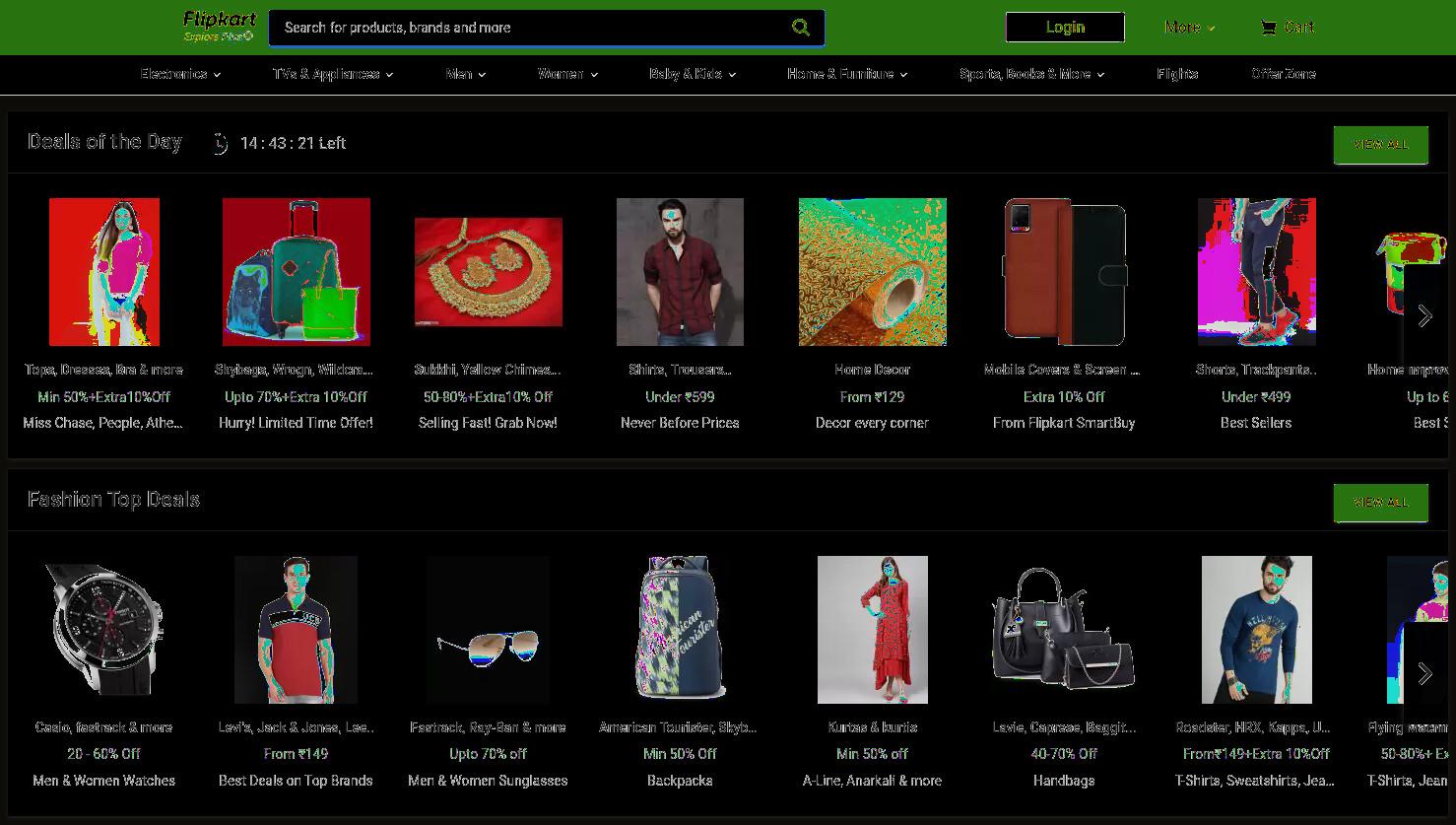The height and width of the screenshot is (825, 1456).
Task: Open Levi's polo shirt image
Action: point(297,630)
